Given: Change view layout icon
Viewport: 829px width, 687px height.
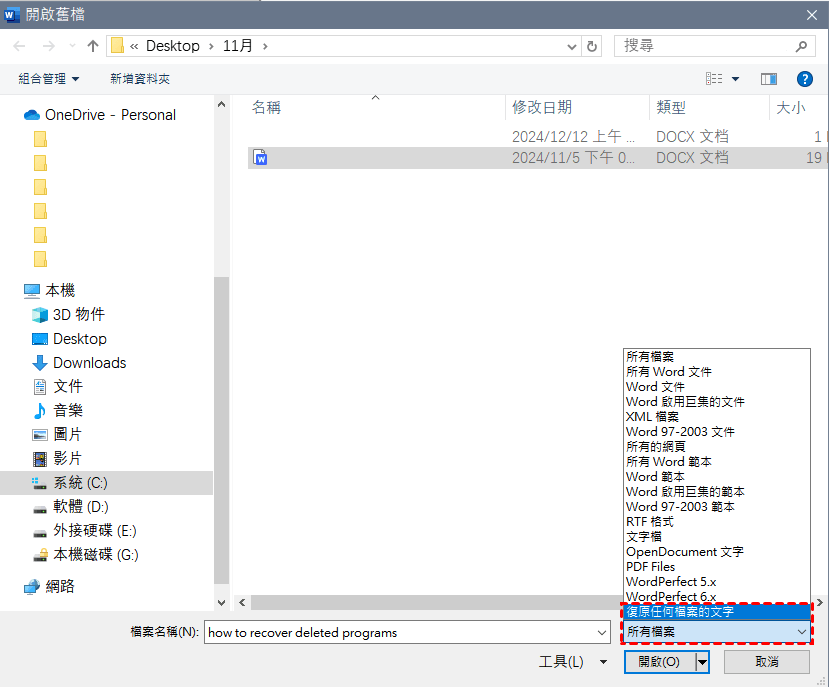Looking at the screenshot, I should point(714,79).
